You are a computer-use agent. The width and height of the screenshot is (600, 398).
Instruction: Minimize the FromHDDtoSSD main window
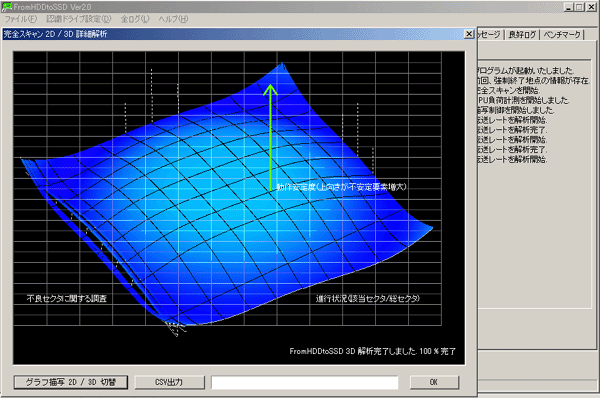pyautogui.click(x=569, y=7)
